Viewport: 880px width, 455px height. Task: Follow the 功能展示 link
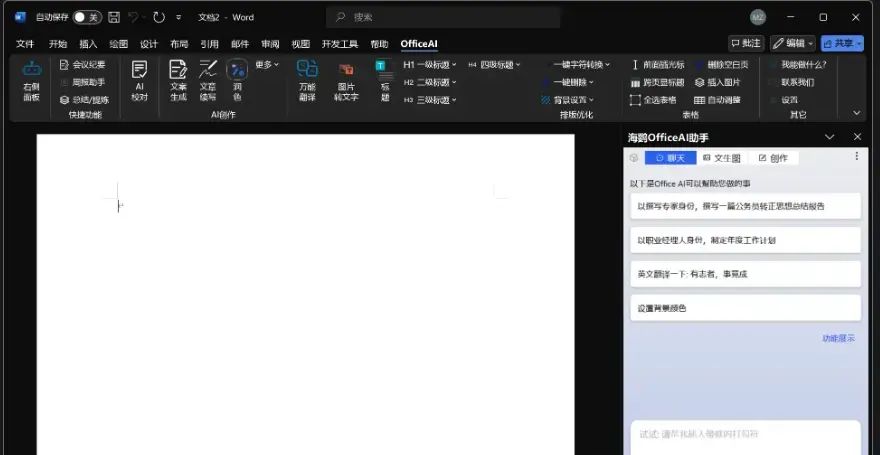[x=838, y=338]
